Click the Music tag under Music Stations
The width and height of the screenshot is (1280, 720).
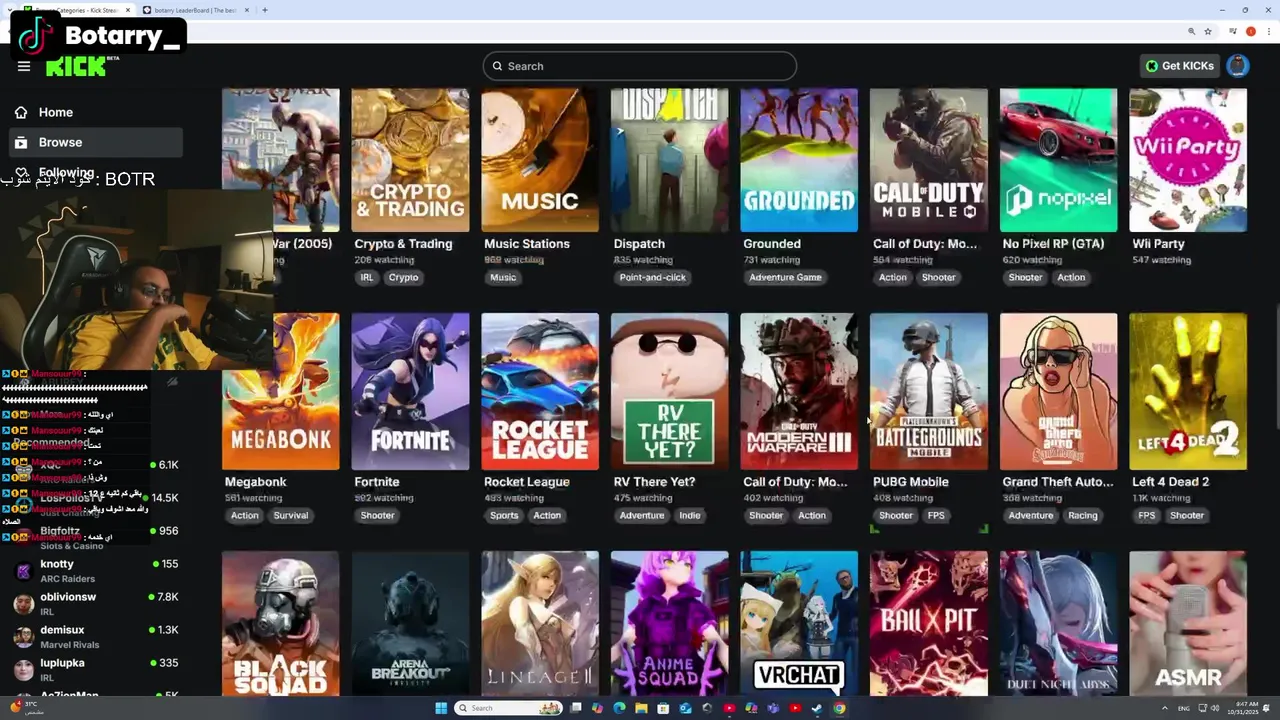[503, 278]
